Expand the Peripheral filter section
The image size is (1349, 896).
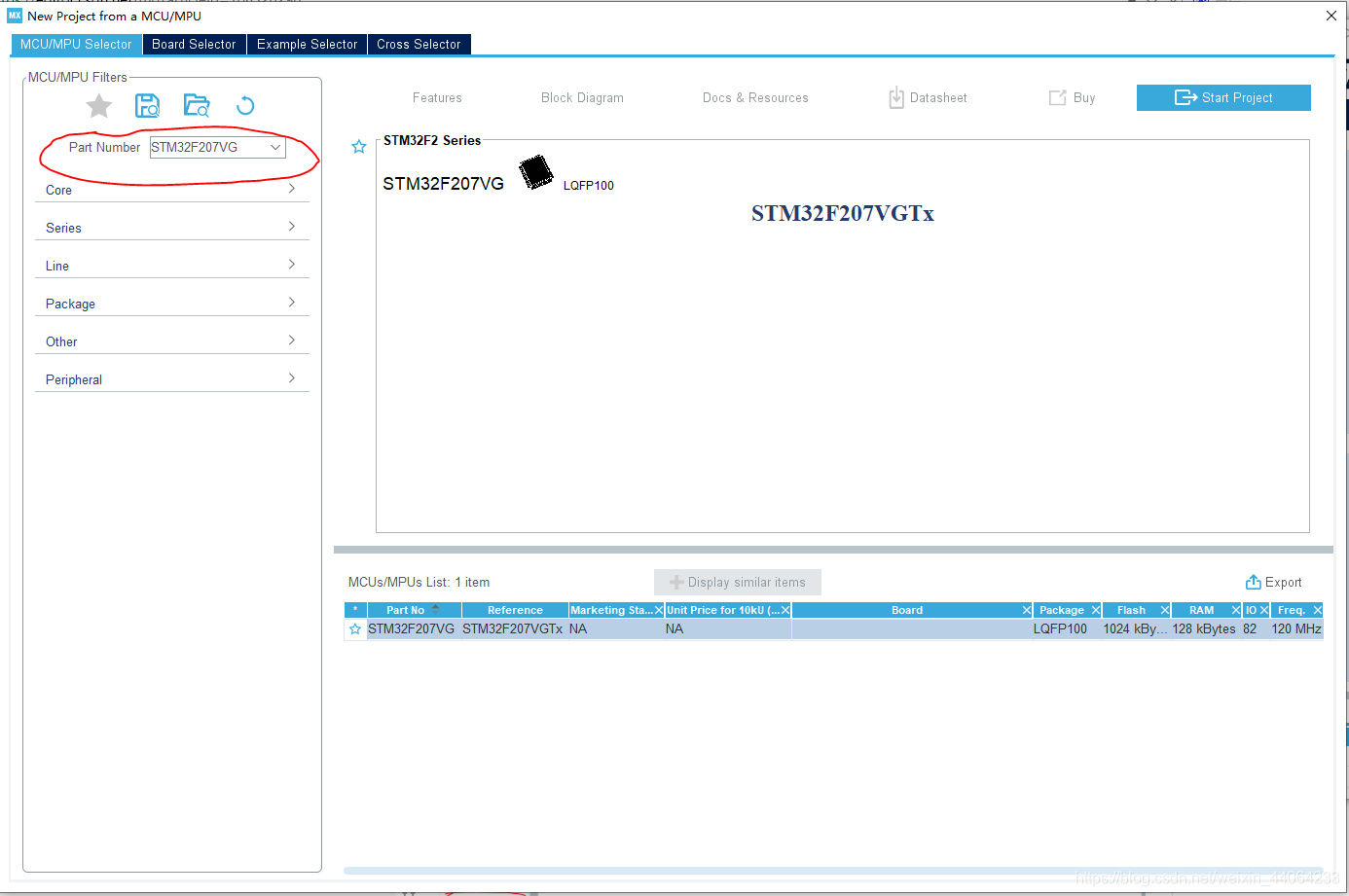[x=171, y=379]
